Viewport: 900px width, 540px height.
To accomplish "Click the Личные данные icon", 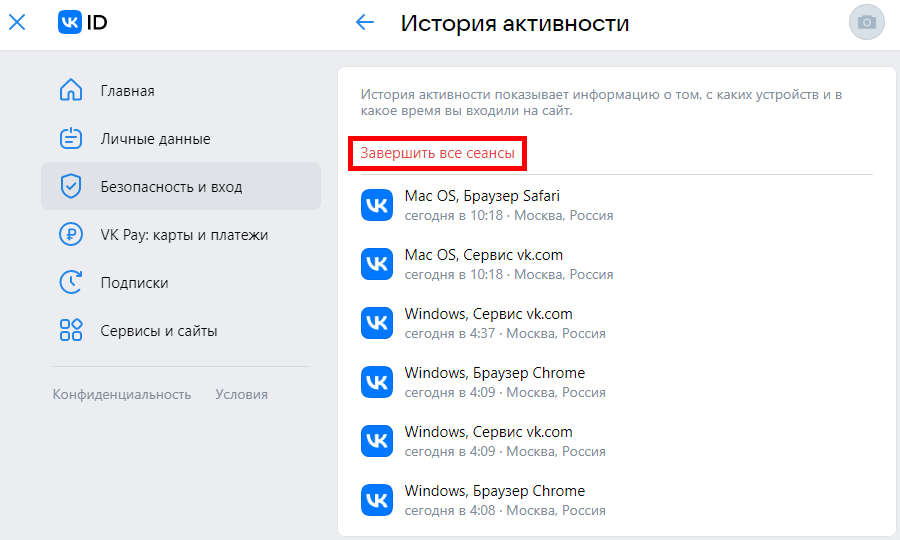I will [x=71, y=138].
